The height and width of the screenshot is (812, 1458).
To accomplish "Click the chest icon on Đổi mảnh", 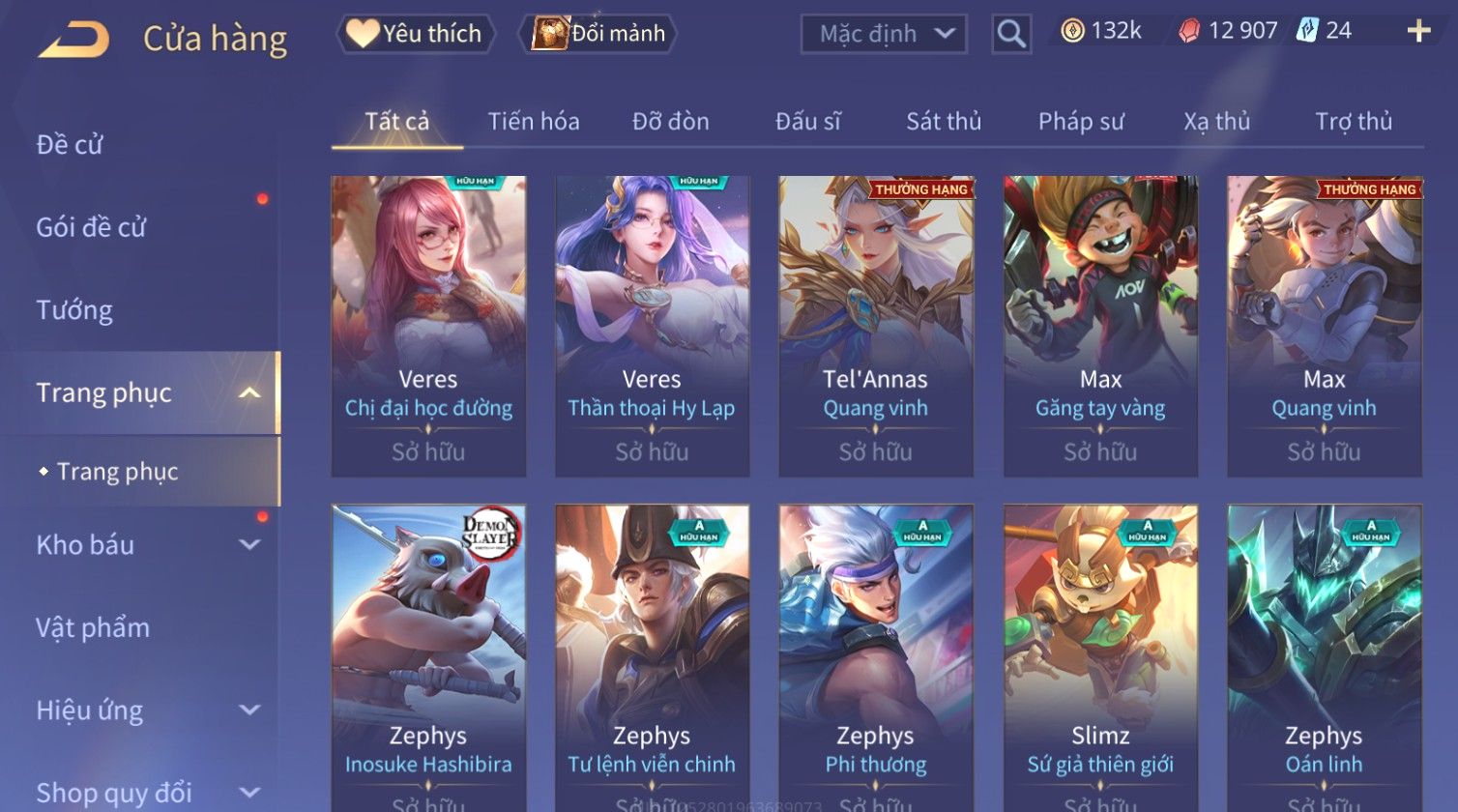I will (x=549, y=34).
